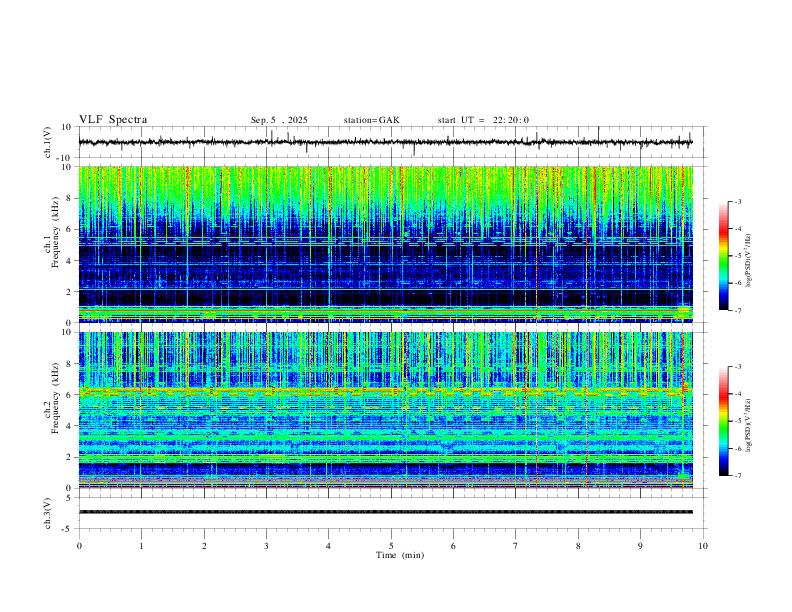Click the "2" kHz tick on ch.2 axis
The height and width of the screenshot is (612, 792).
coord(69,457)
